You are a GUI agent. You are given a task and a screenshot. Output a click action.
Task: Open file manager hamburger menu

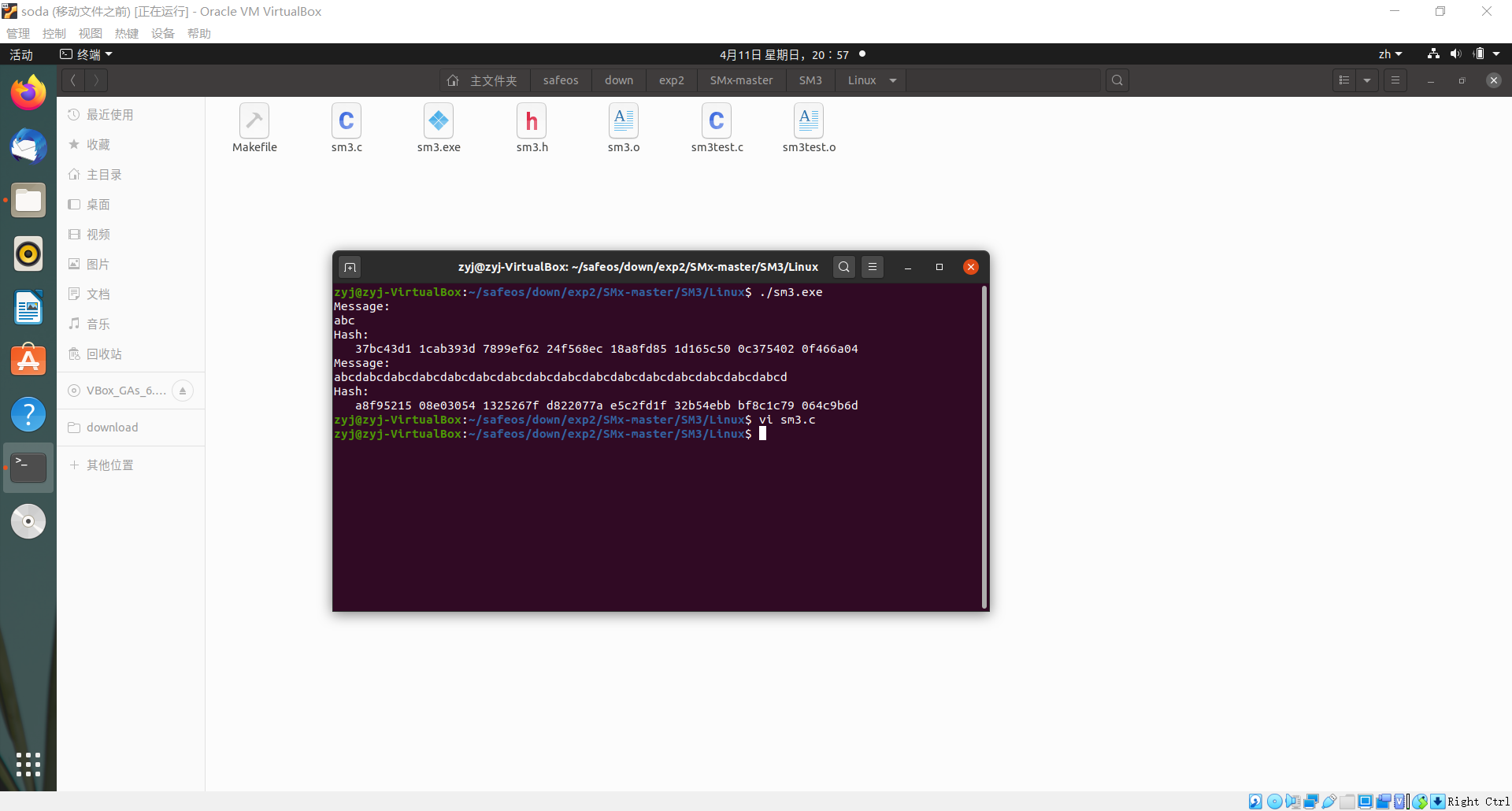pos(1395,80)
